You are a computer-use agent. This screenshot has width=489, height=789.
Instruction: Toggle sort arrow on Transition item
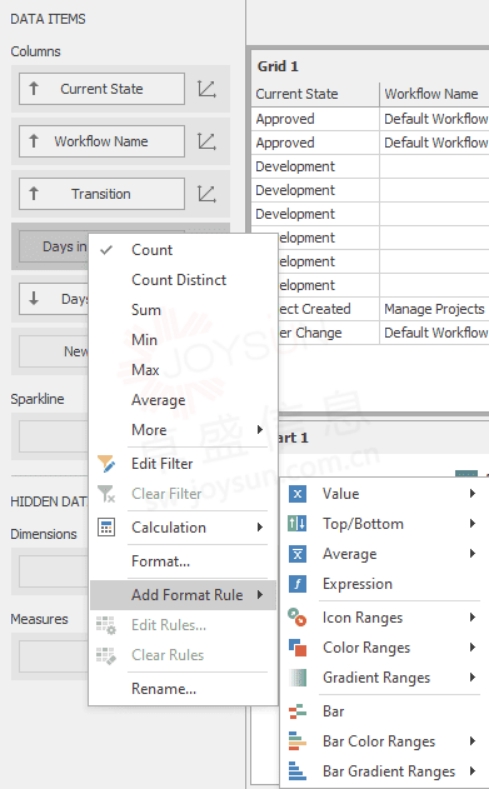(34, 193)
